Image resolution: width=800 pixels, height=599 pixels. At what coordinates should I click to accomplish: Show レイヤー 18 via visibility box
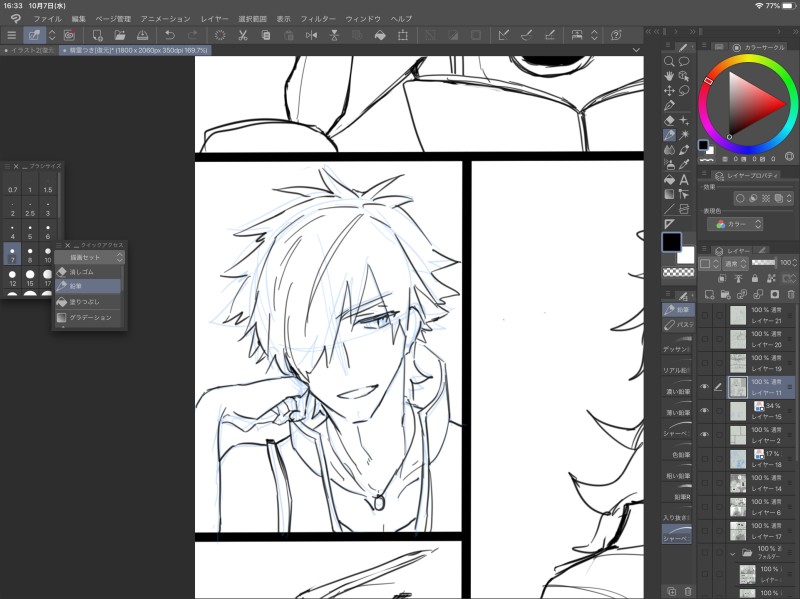pos(705,459)
